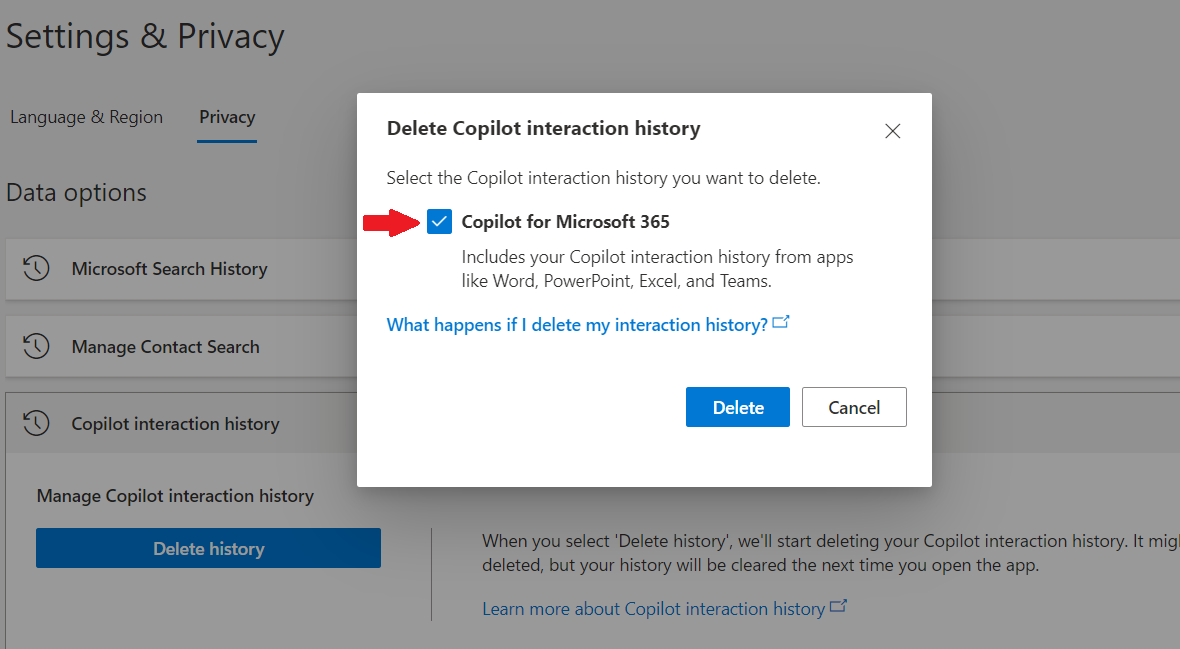Click 'Select the Copilot interaction history you want to delete' text
1180x649 pixels.
[x=604, y=178]
